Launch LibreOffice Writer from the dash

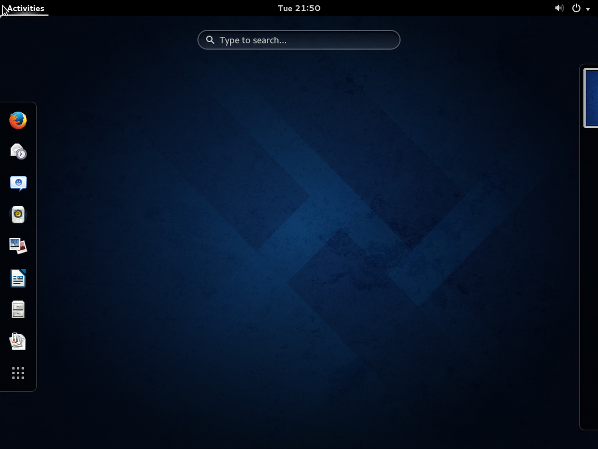tap(18, 278)
